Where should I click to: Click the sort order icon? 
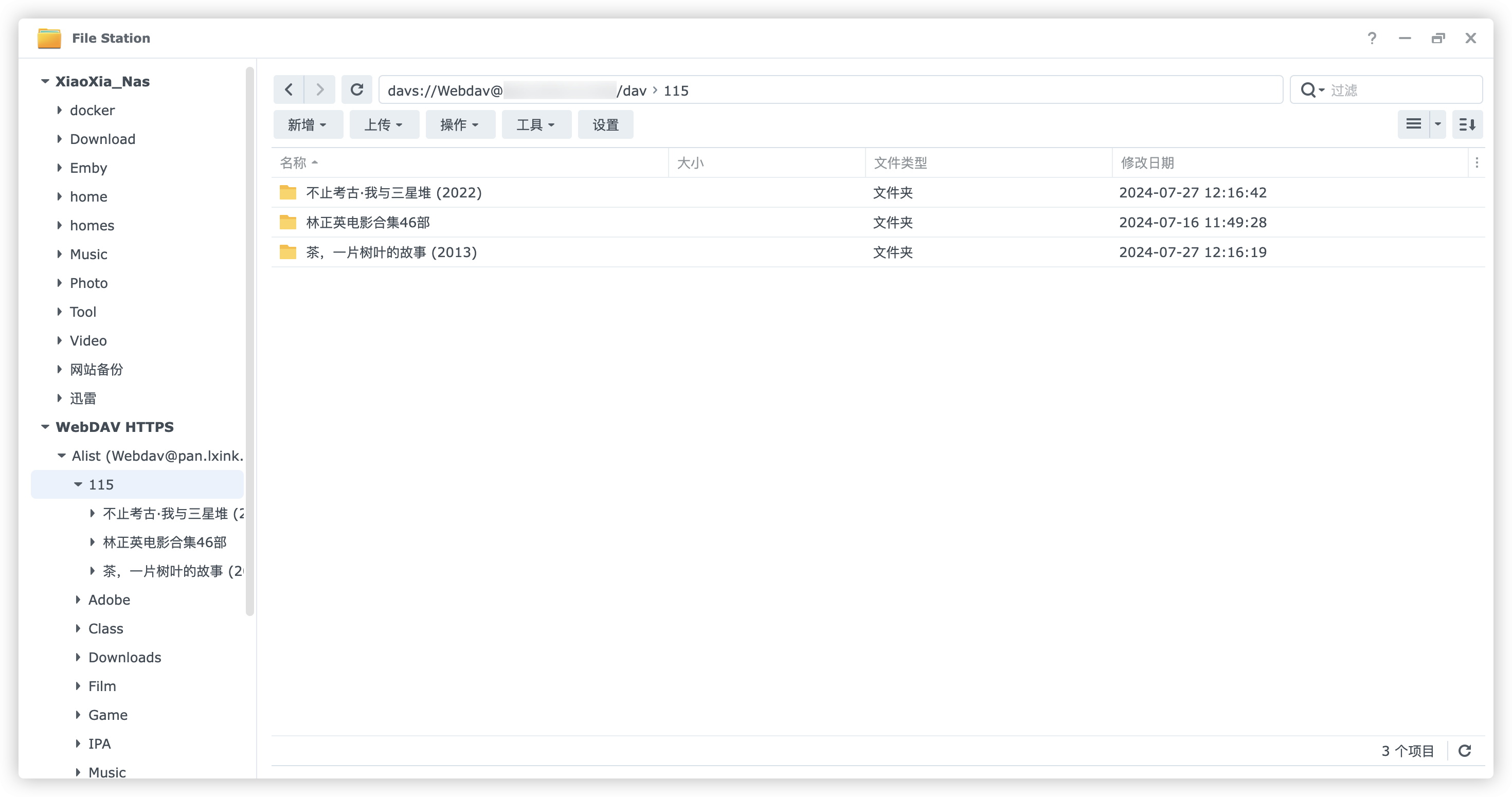pyautogui.click(x=1467, y=124)
